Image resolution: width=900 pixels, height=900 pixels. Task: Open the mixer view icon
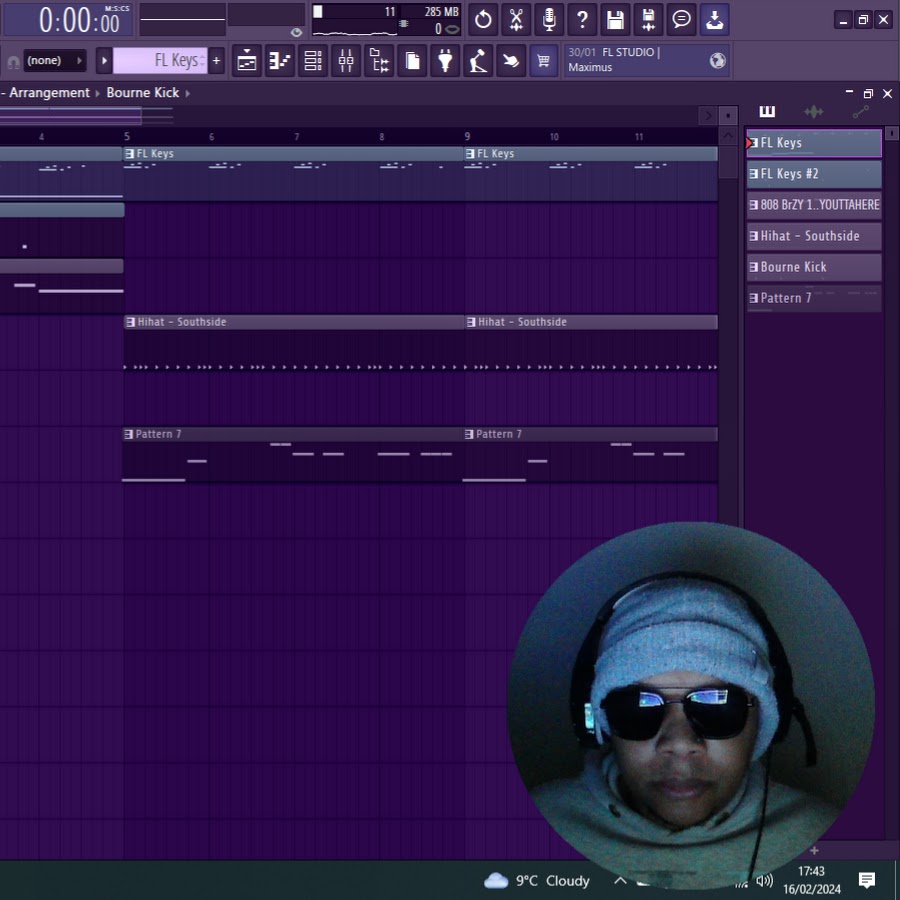pyautogui.click(x=346, y=60)
